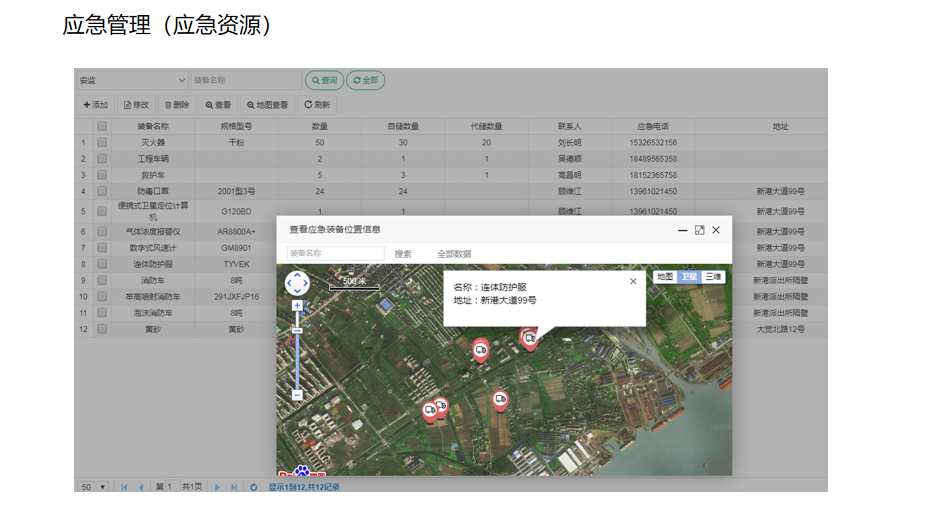Screen dimensions: 938x525
Task: Switch map to 三维 view
Action: 713,277
